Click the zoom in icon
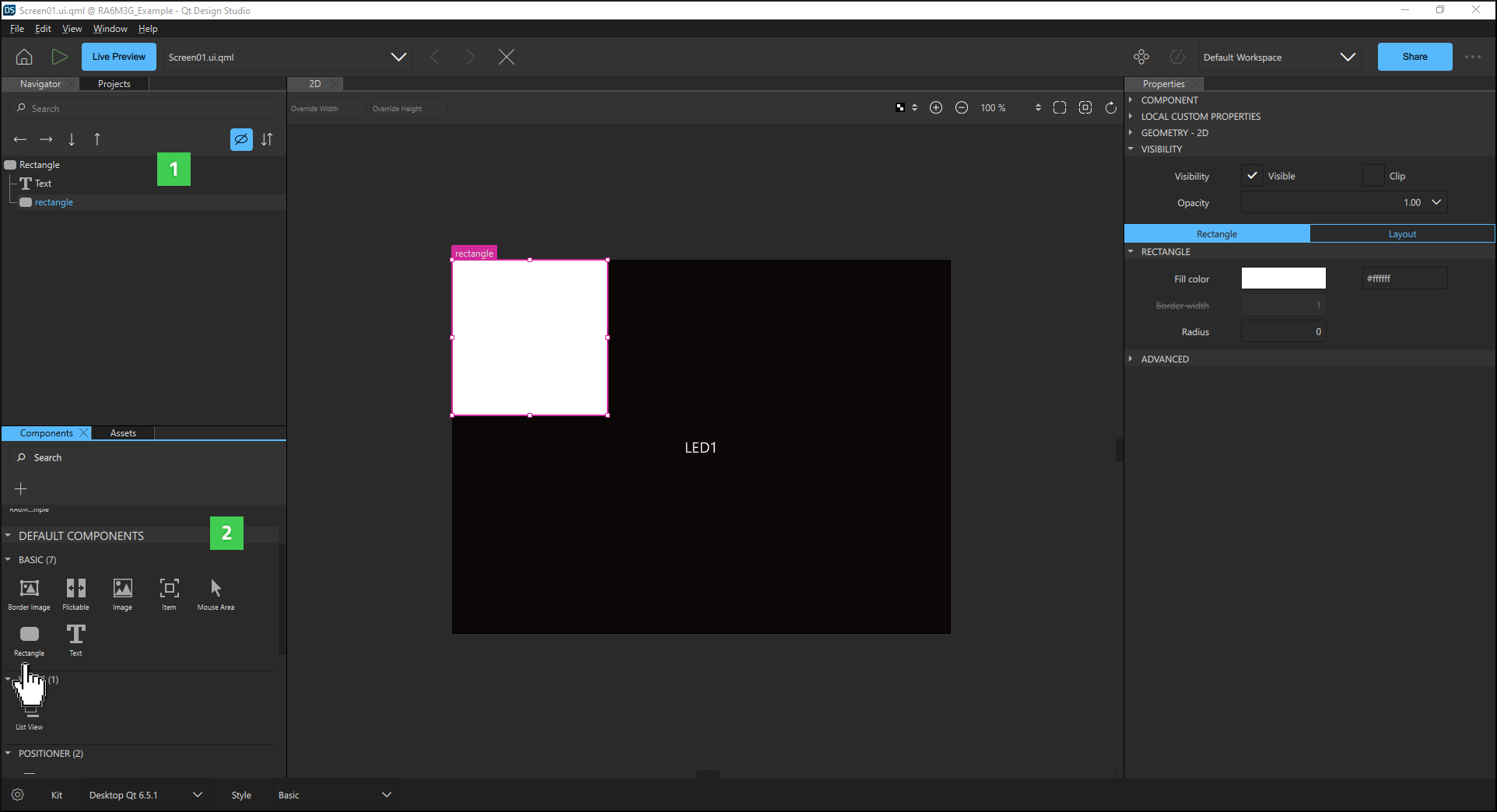Screen dimensions: 1497x812 click(x=936, y=108)
